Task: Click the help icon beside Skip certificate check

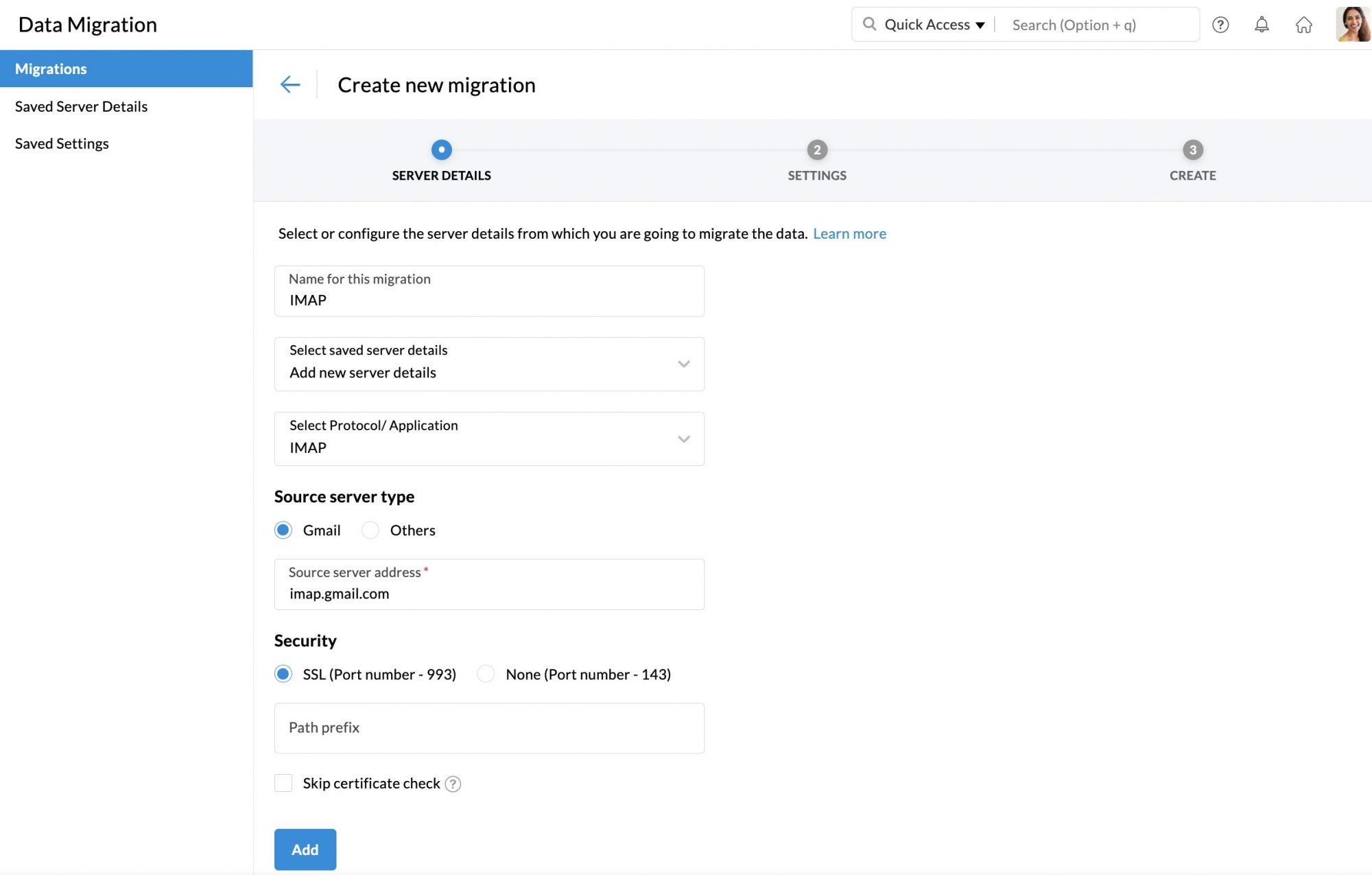Action: (x=453, y=783)
